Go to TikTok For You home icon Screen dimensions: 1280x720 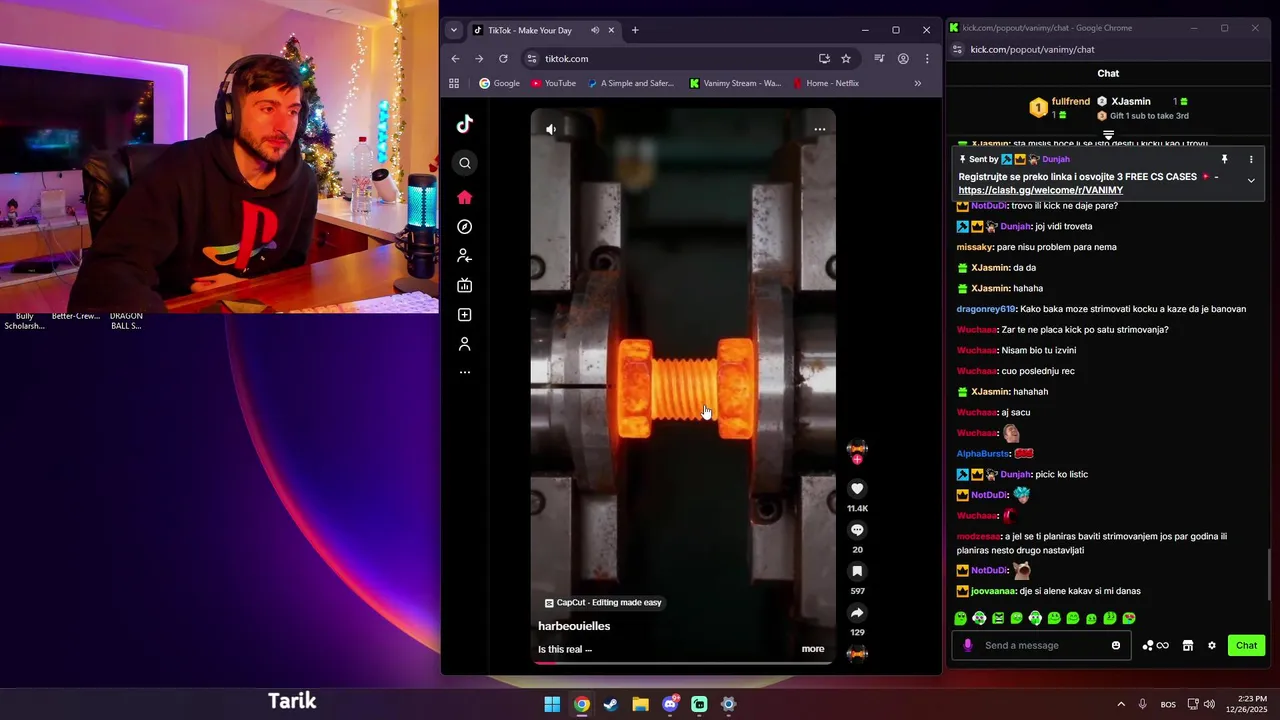(465, 197)
